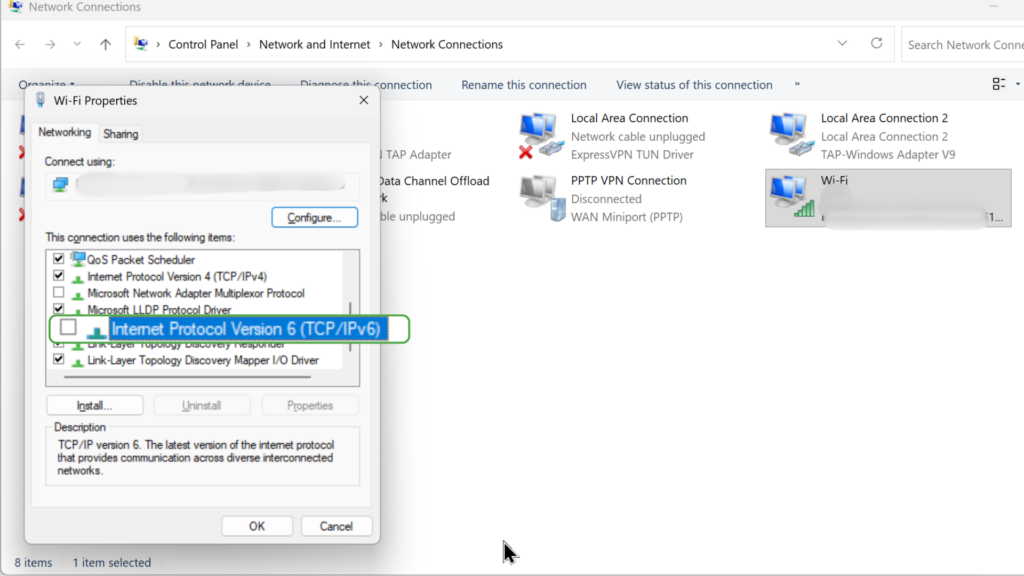Select Internet Protocol Version 6 (TCP/IPv6) row
1024x576 pixels.
tap(229, 329)
